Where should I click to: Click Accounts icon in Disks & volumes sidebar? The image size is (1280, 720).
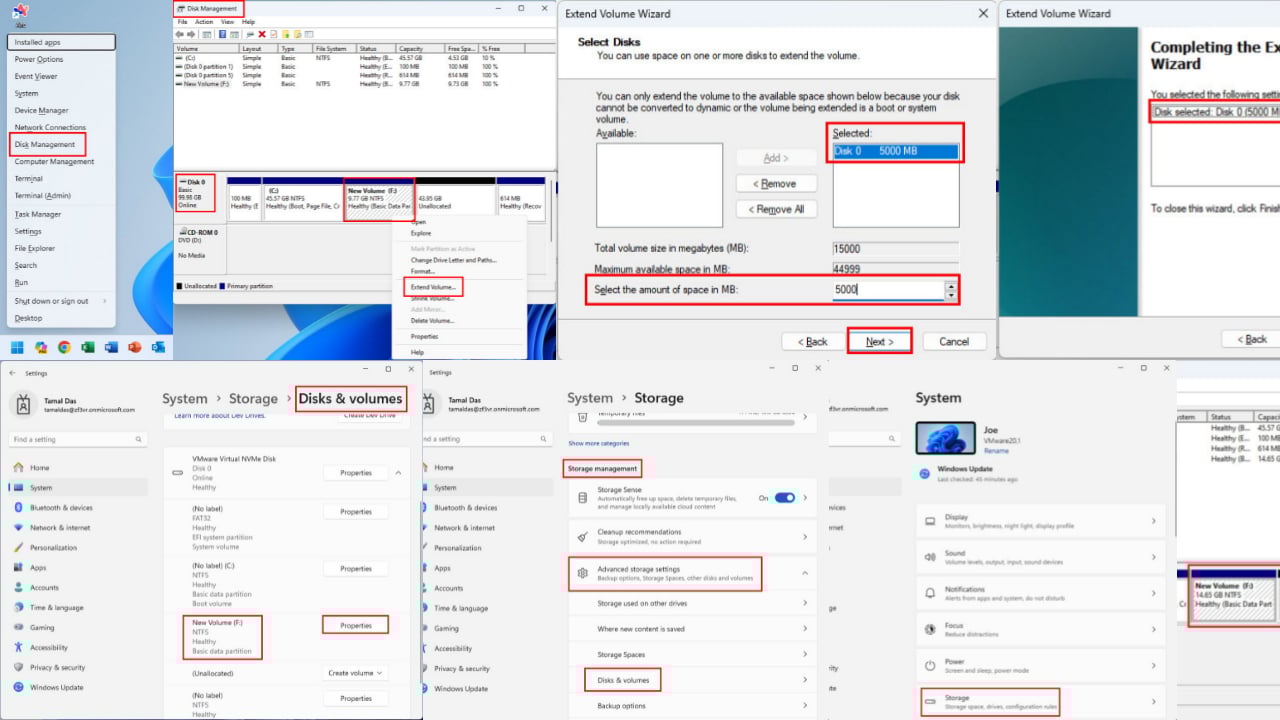(x=17, y=587)
